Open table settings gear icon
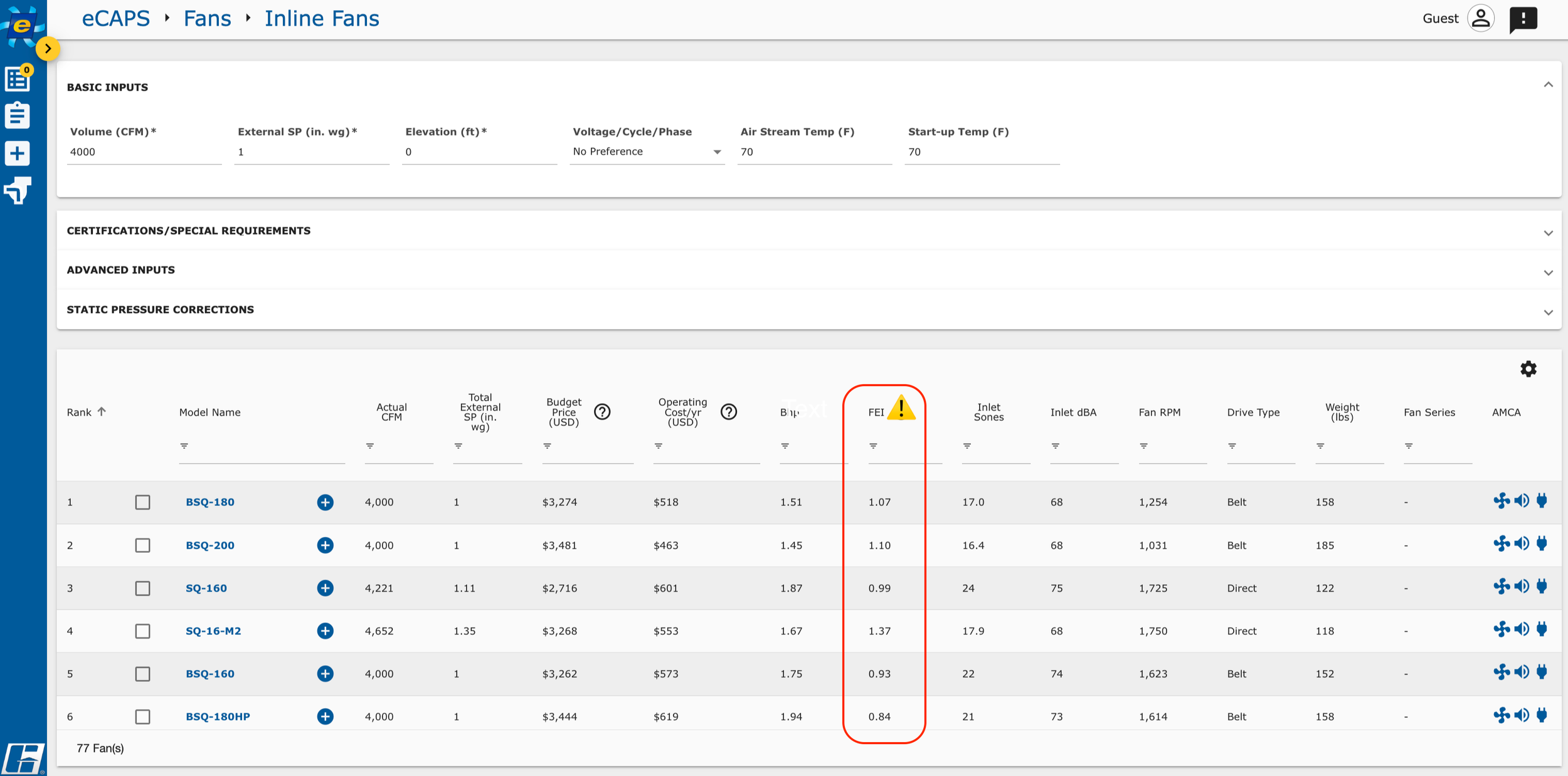Screen dimensions: 1568x776 1528,369
